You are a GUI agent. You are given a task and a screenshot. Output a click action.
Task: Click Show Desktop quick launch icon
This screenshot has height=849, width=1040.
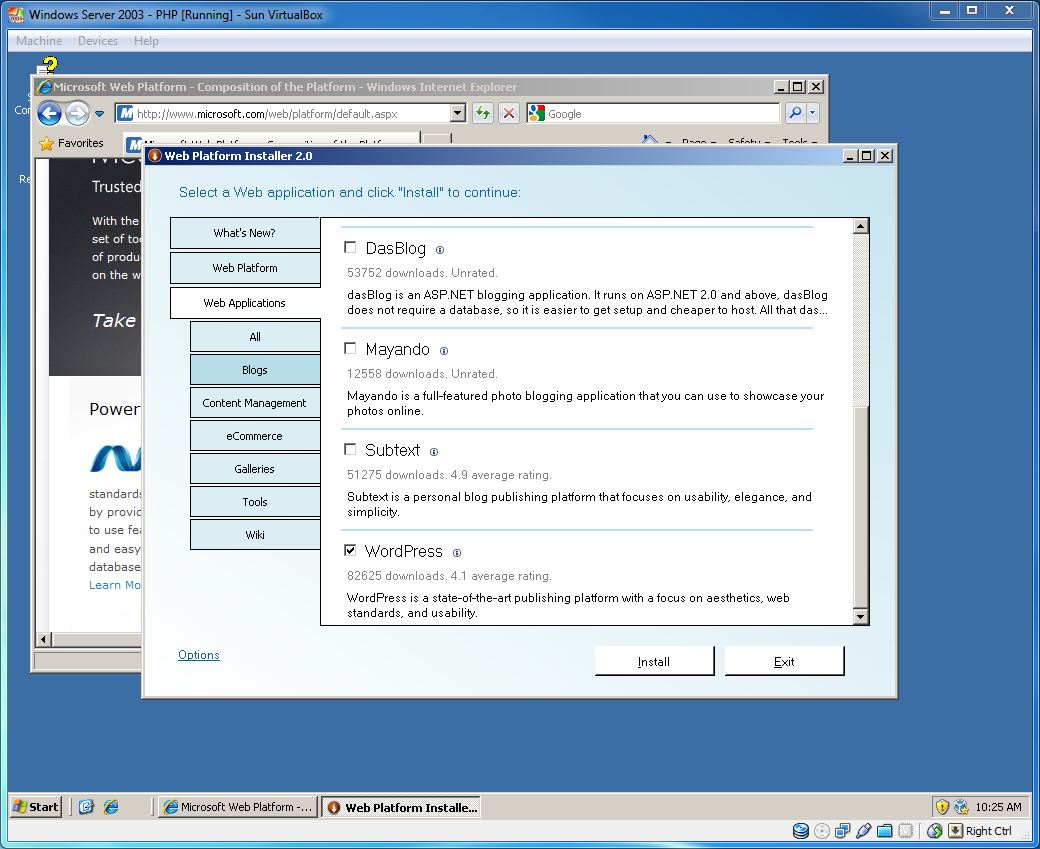click(x=86, y=807)
